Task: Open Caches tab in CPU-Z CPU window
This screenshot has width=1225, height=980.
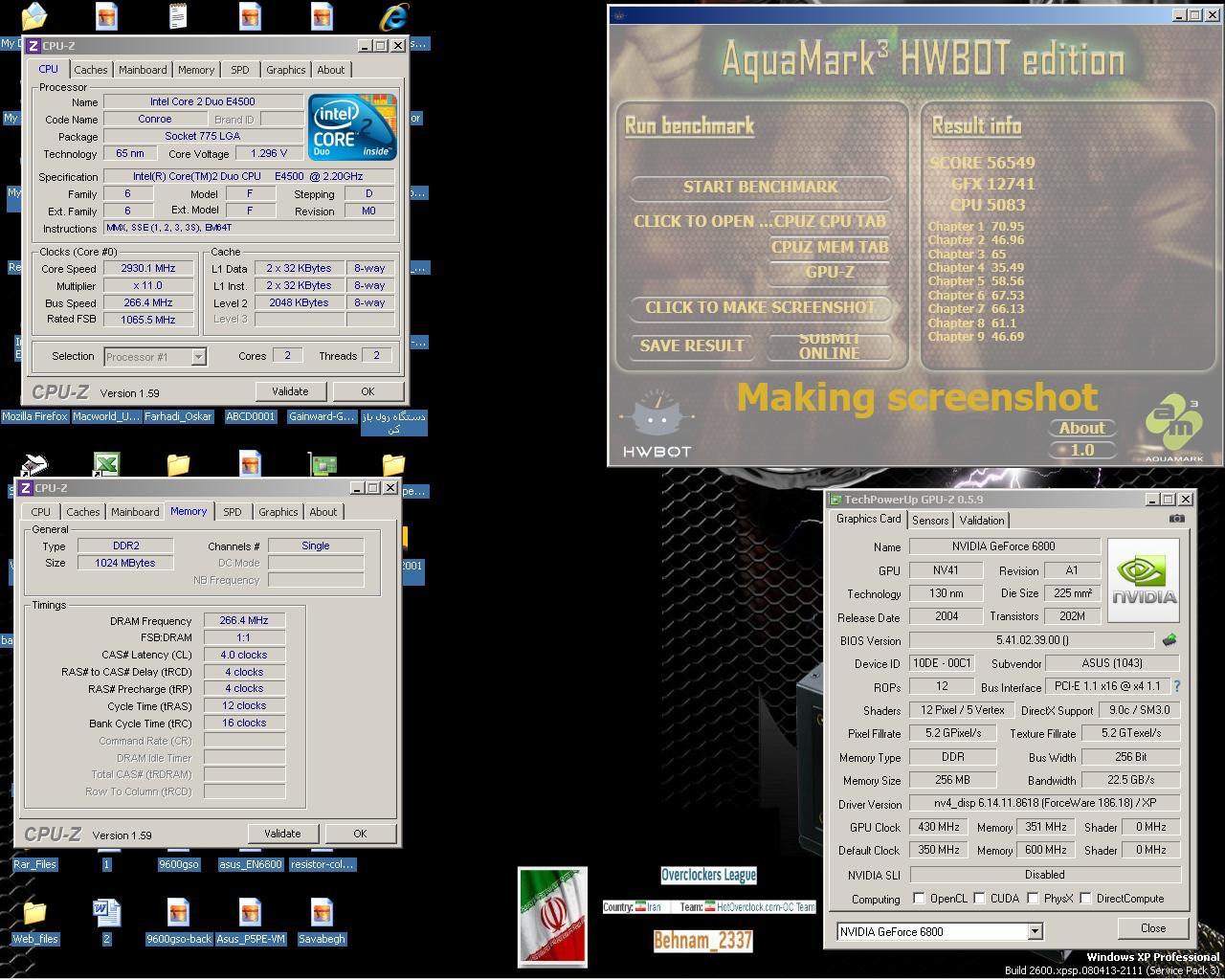Action: [91, 70]
